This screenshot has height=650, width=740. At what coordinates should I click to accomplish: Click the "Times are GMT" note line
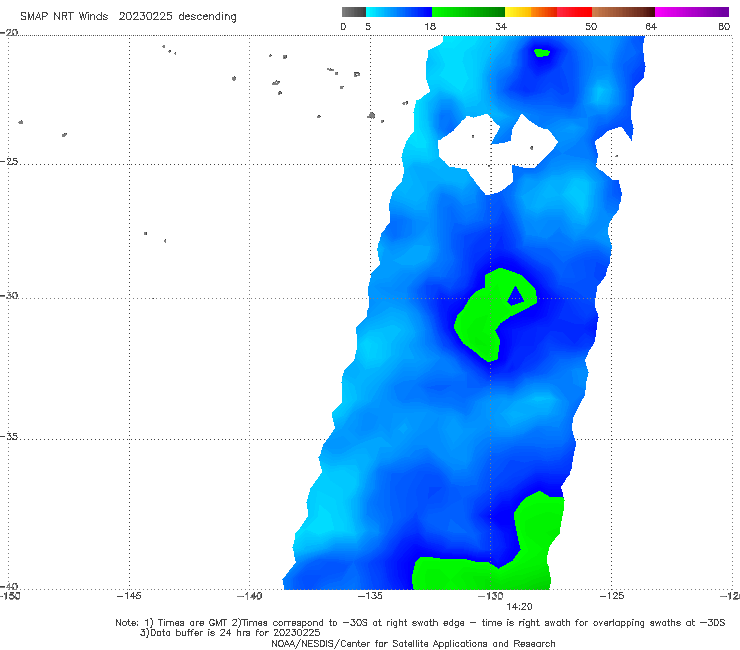420,623
